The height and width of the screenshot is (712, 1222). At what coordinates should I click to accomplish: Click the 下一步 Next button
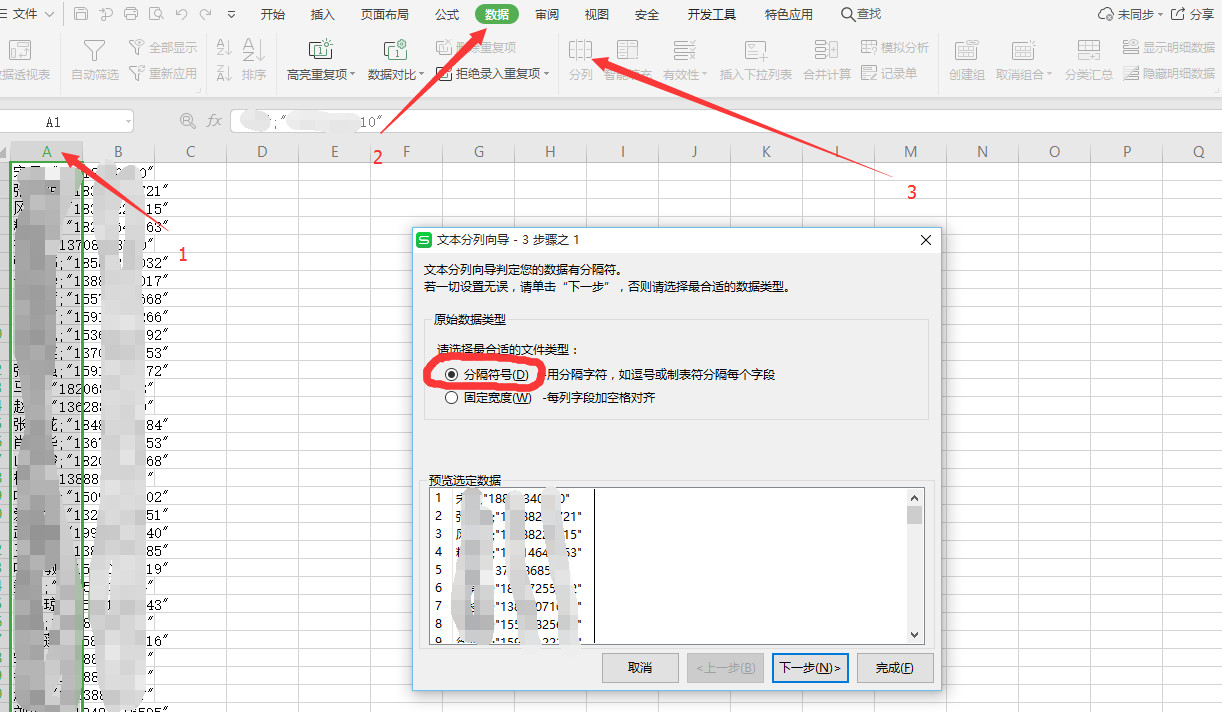coord(809,668)
